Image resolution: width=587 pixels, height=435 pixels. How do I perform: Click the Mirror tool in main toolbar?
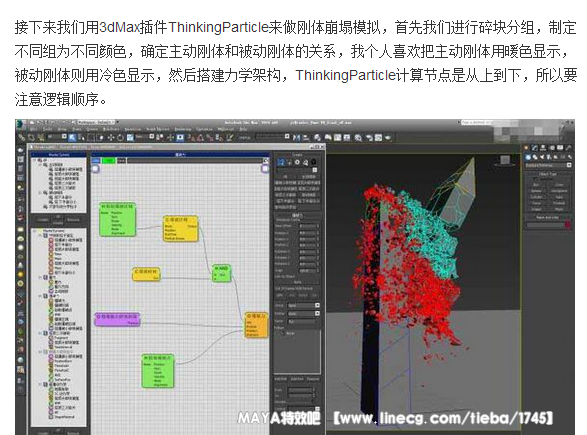[296, 137]
